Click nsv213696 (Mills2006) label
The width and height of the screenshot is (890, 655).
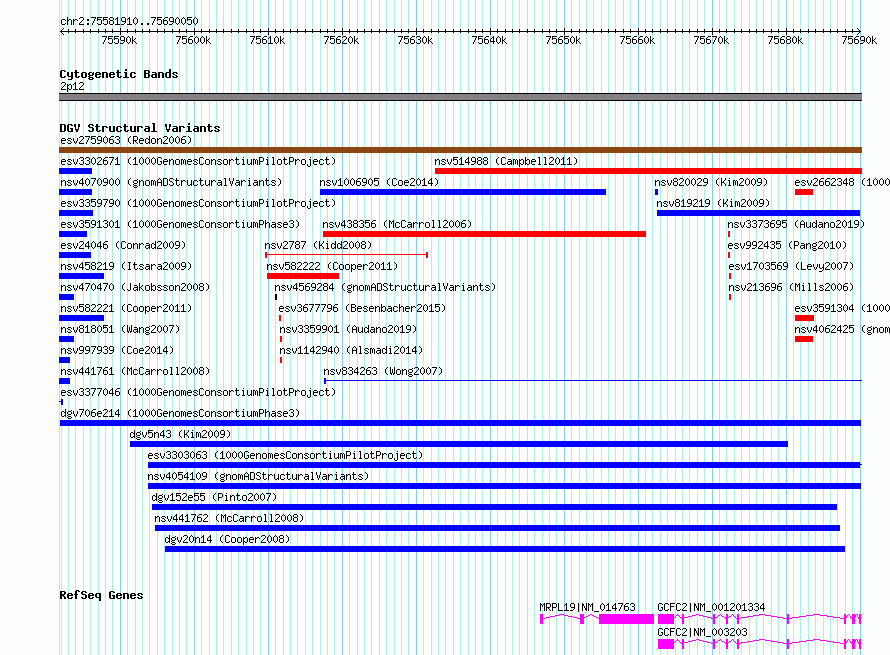[x=791, y=287]
